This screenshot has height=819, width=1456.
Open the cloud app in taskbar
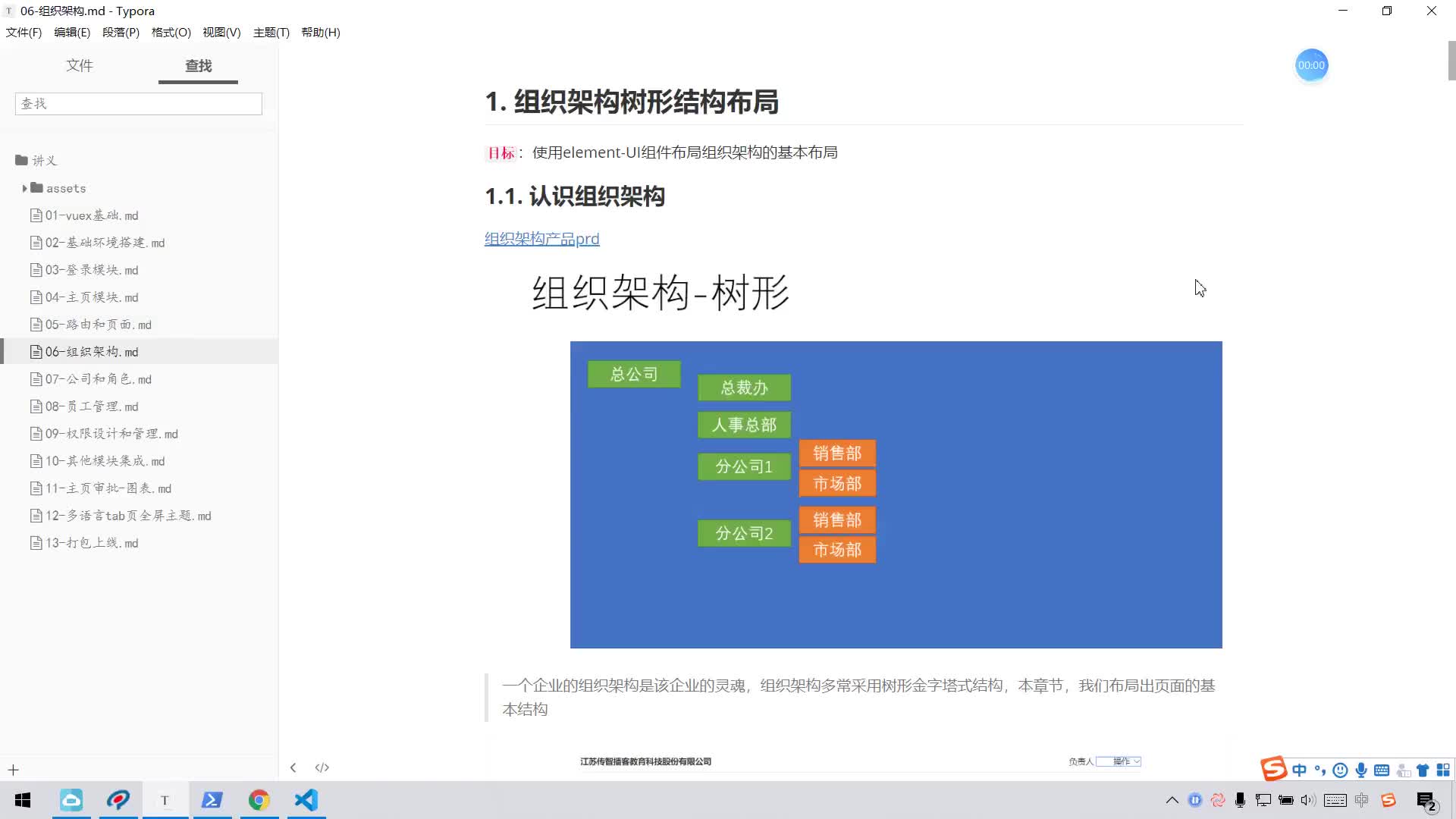point(71,800)
